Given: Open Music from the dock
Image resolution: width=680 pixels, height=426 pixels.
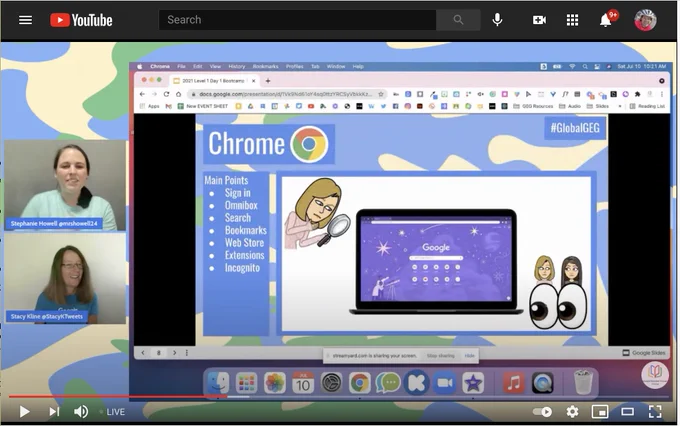Looking at the screenshot, I should (514, 383).
